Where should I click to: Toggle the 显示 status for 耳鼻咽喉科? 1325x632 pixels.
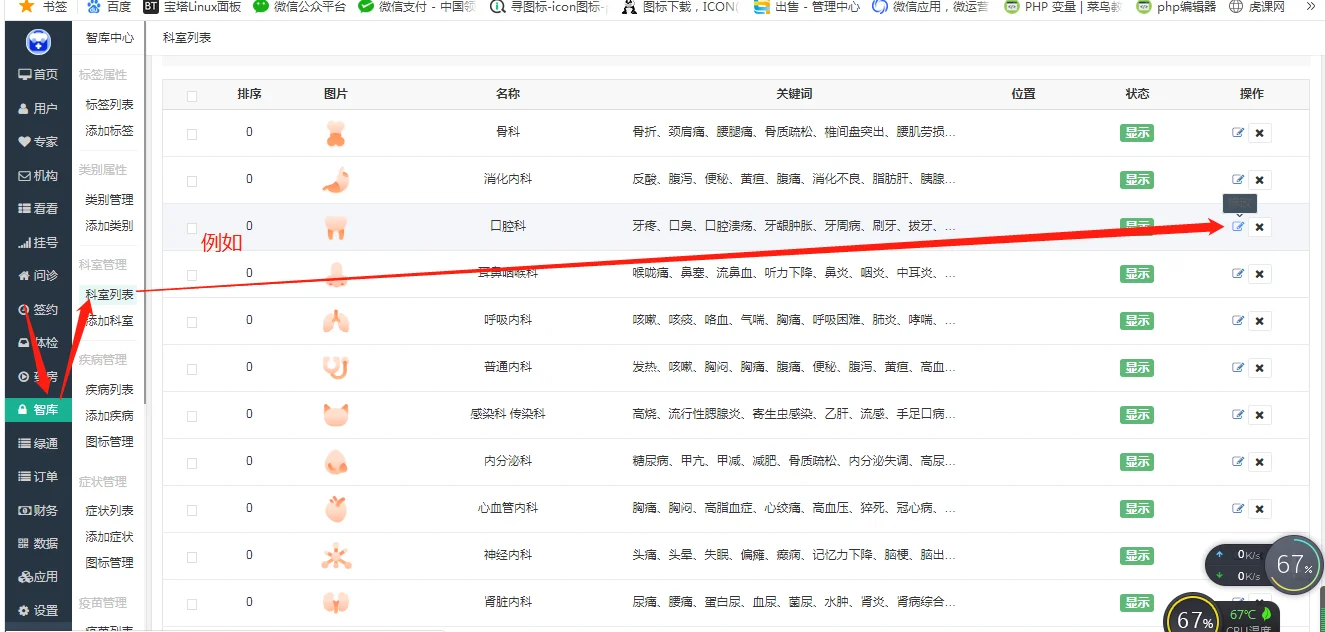[1137, 274]
